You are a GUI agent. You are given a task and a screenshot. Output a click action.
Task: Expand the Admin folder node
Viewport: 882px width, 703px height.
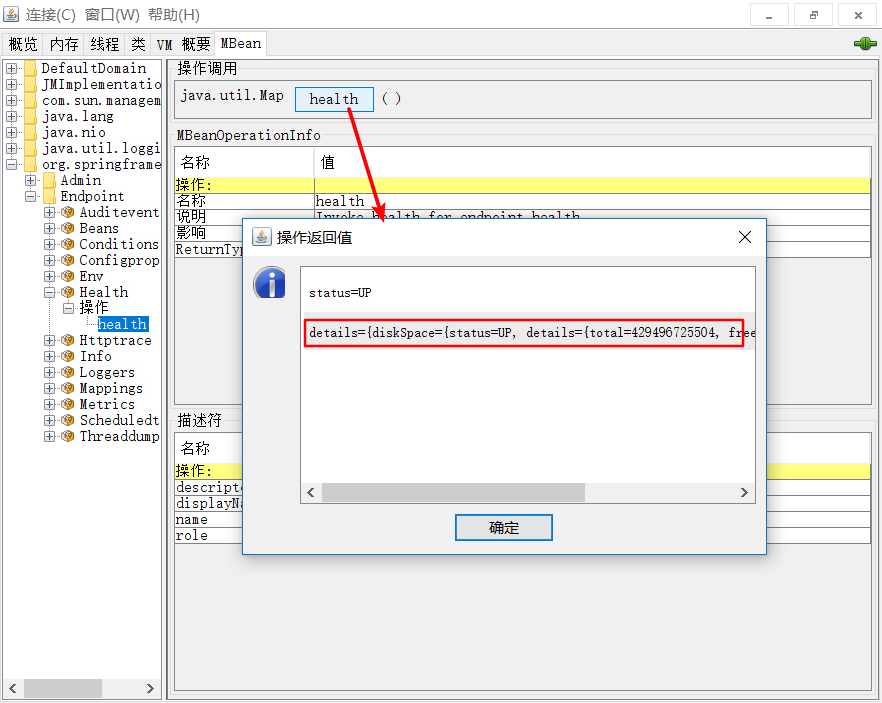click(x=31, y=180)
